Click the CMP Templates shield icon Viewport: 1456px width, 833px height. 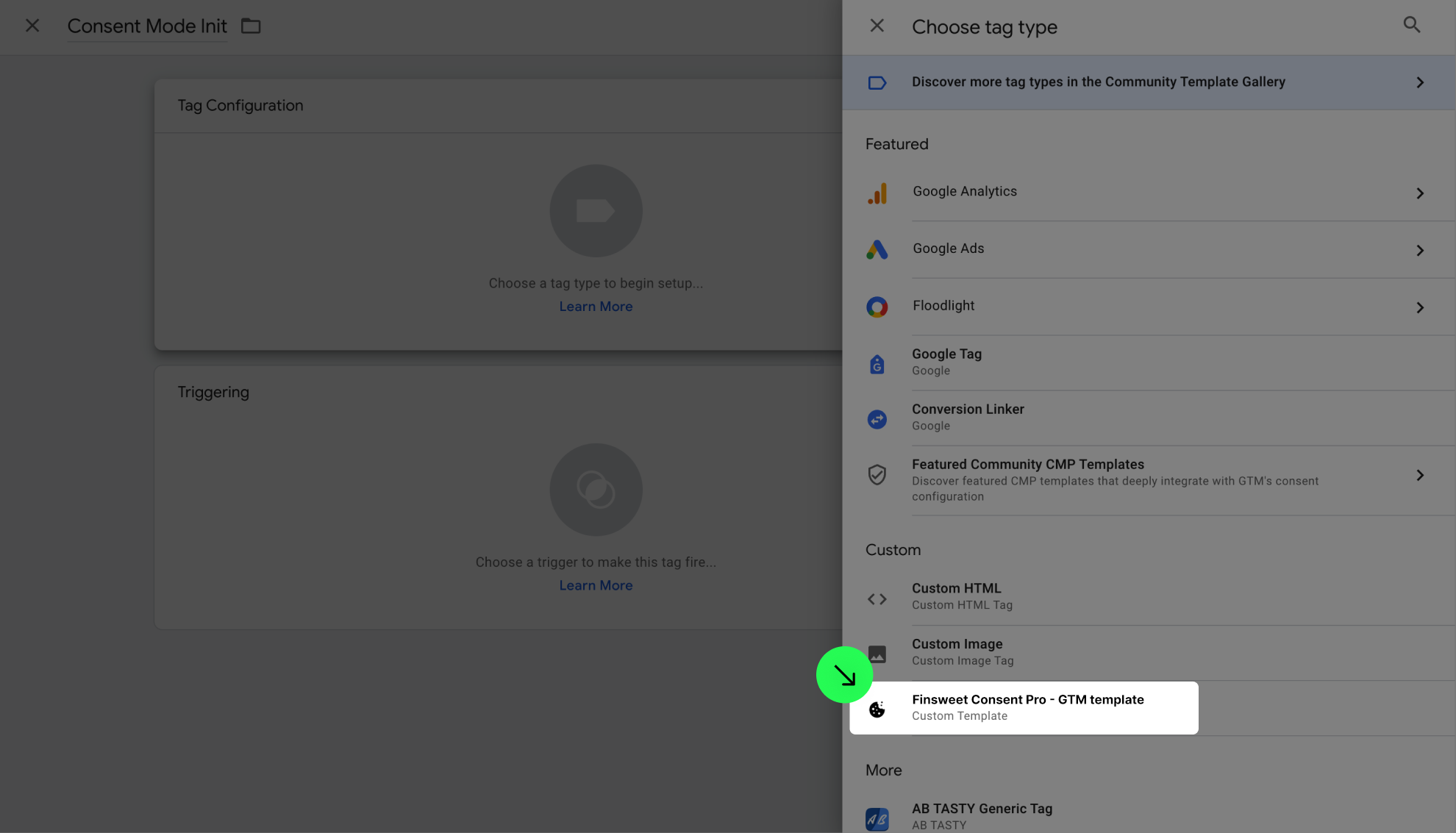(877, 474)
